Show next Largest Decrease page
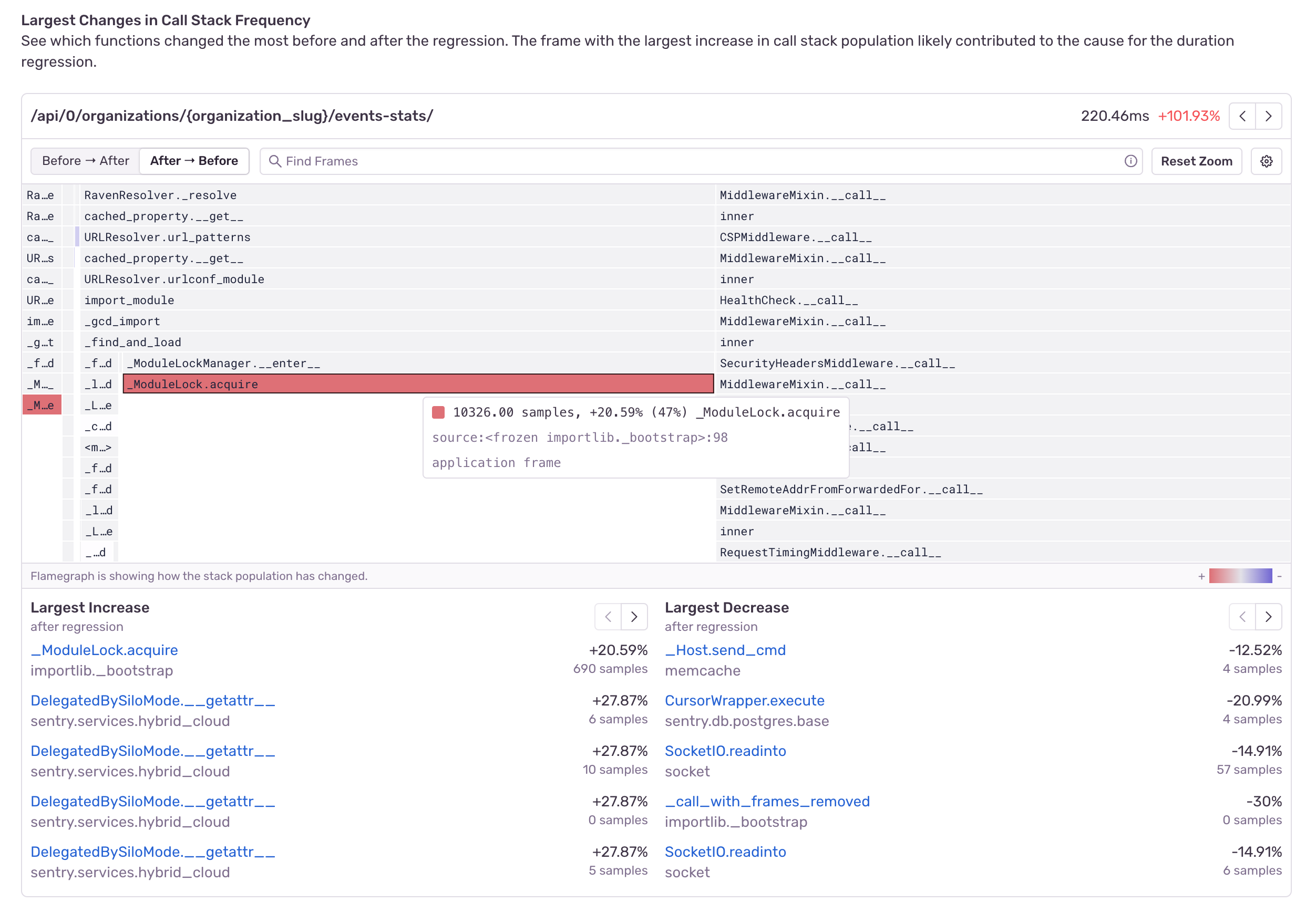This screenshot has width=1316, height=913. [x=1268, y=617]
